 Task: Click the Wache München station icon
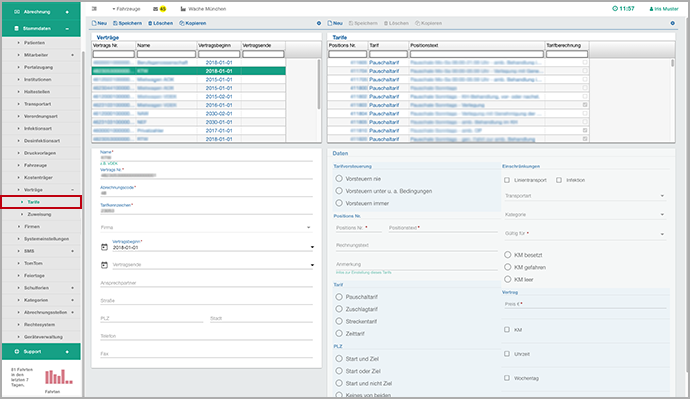click(x=183, y=9)
